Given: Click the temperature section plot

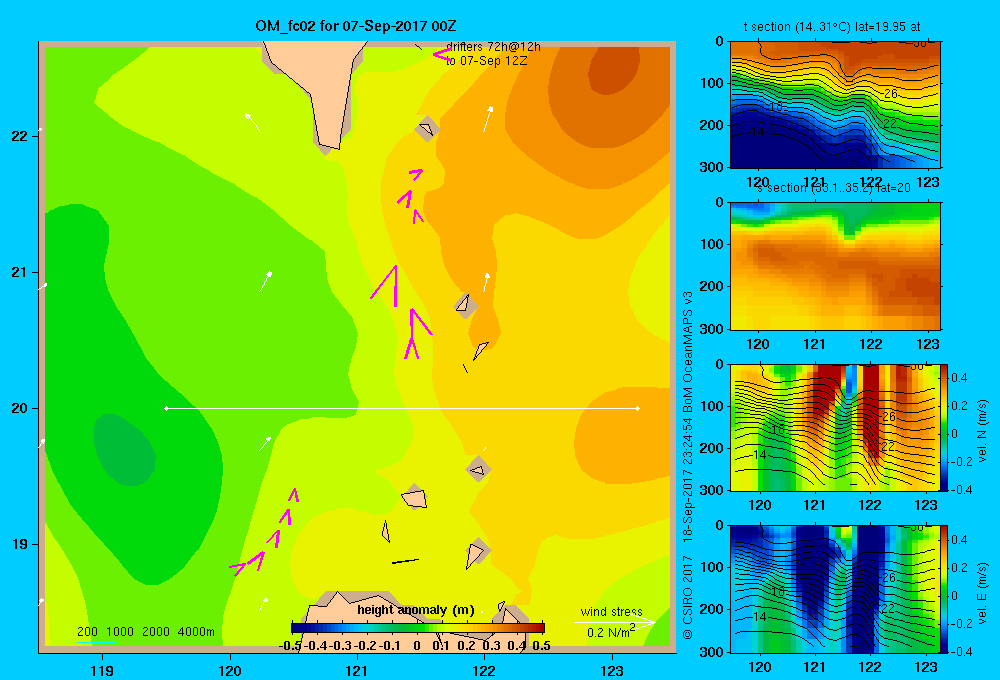Looking at the screenshot, I should pyautogui.click(x=835, y=105).
